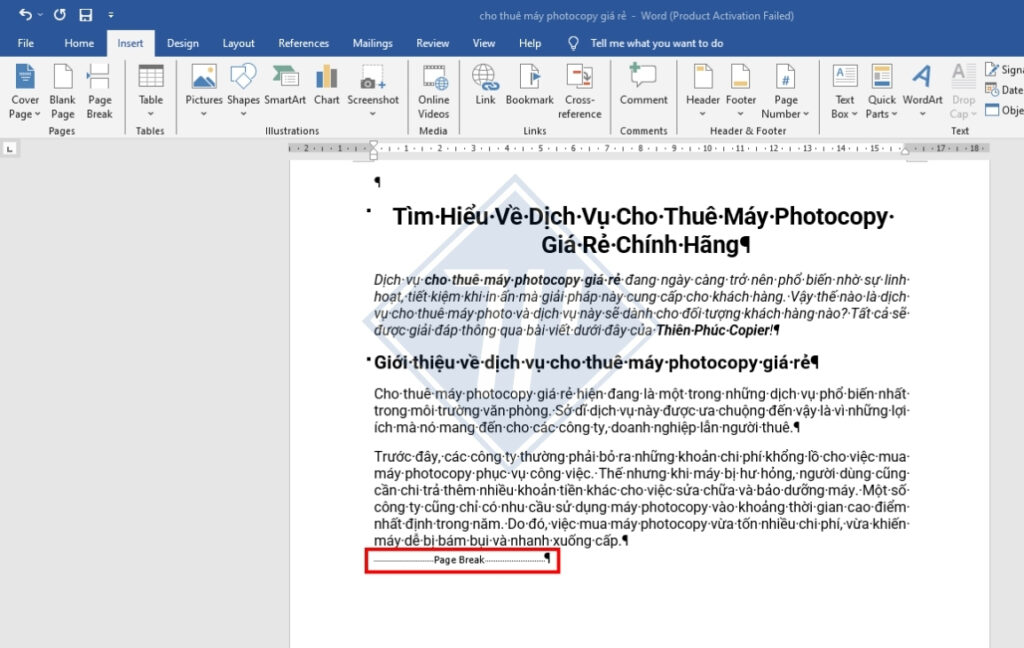Viewport: 1024px width, 648px height.
Task: Open the Page Number dropdown
Action: click(x=786, y=91)
